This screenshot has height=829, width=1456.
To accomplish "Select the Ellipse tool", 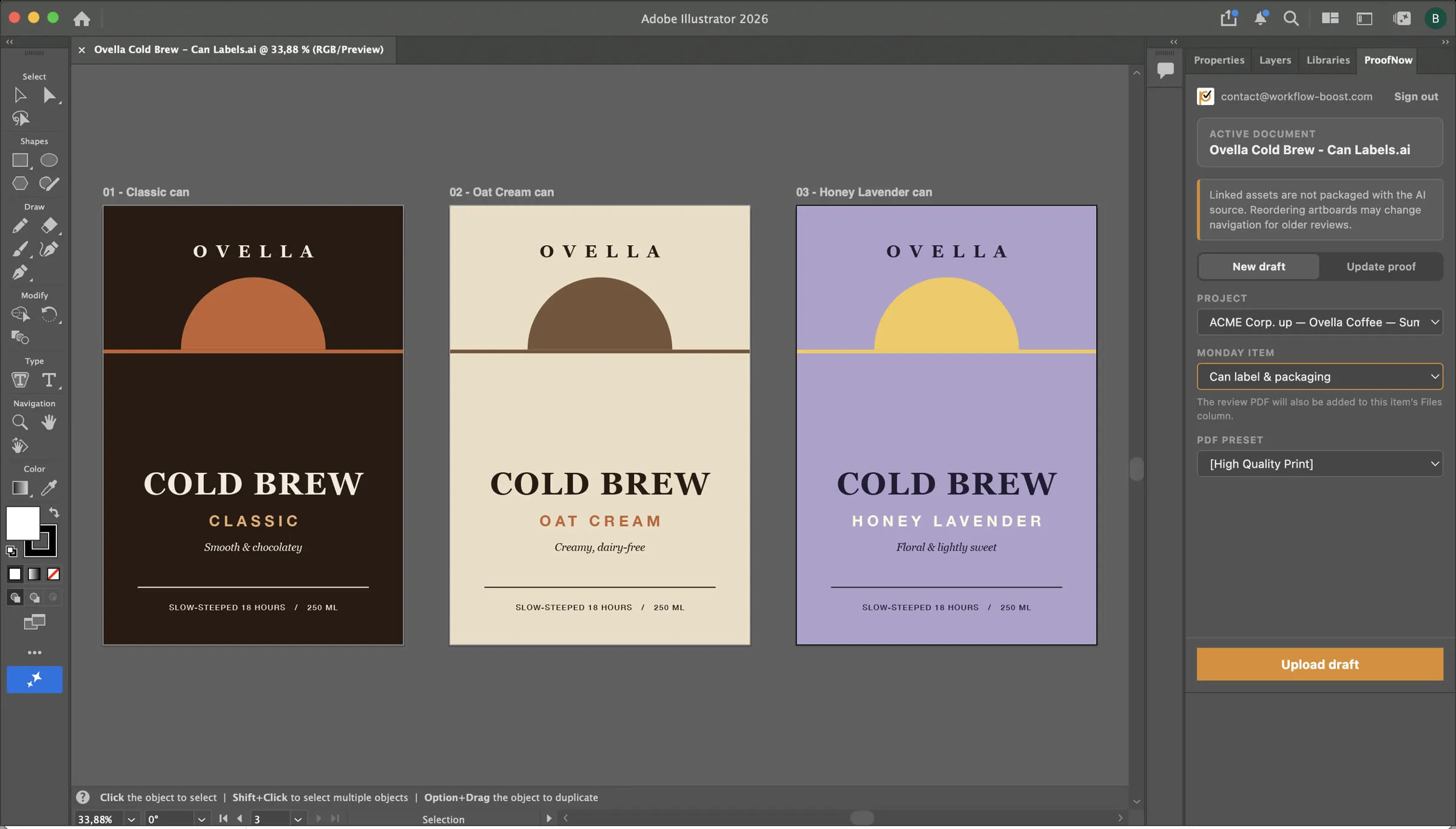I will pyautogui.click(x=49, y=160).
